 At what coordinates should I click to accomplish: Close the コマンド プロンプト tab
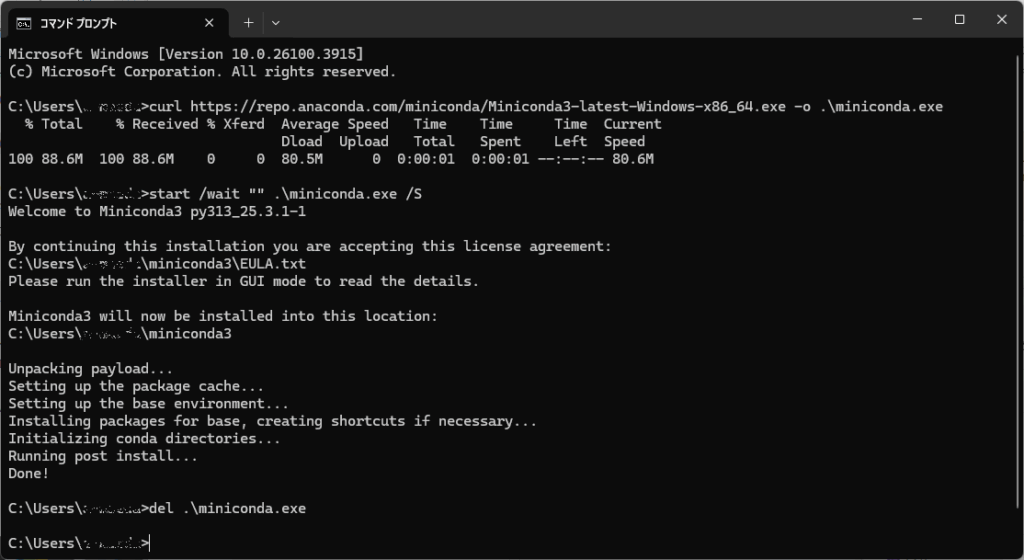pyautogui.click(x=209, y=23)
